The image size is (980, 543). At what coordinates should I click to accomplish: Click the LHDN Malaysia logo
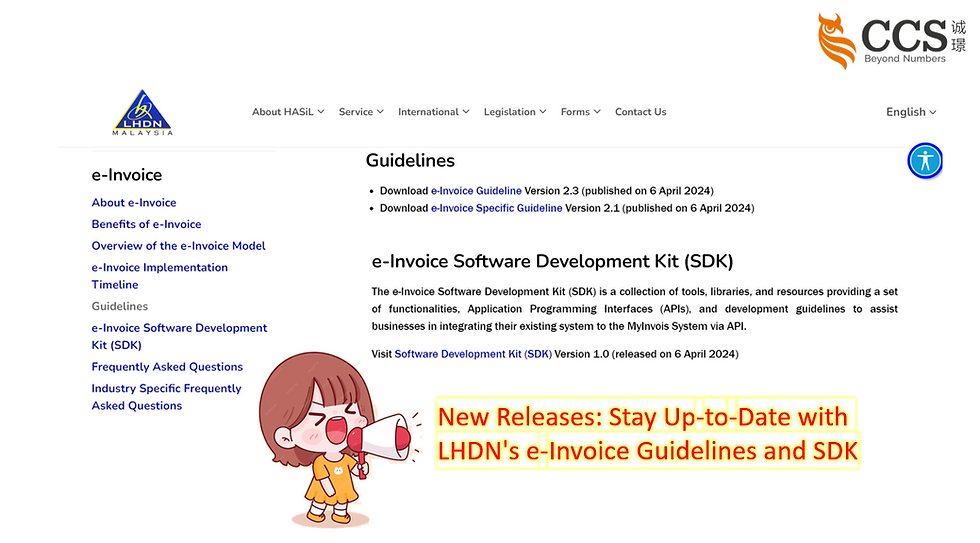[x=142, y=112]
